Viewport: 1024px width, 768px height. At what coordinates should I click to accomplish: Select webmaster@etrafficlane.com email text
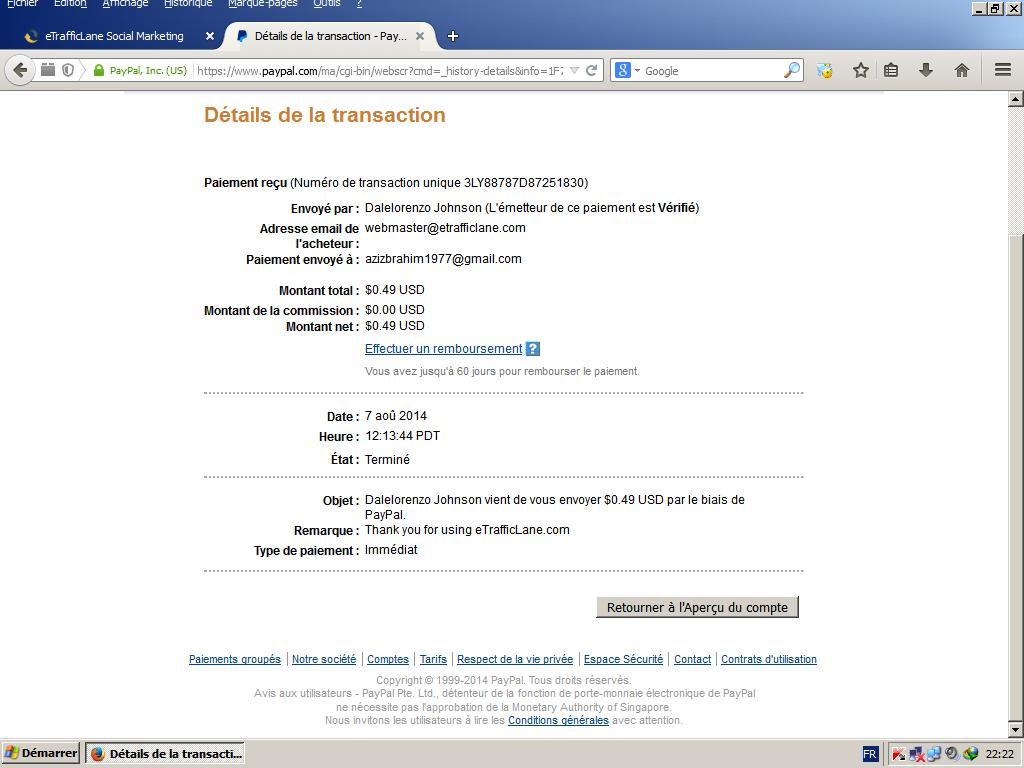(x=445, y=228)
